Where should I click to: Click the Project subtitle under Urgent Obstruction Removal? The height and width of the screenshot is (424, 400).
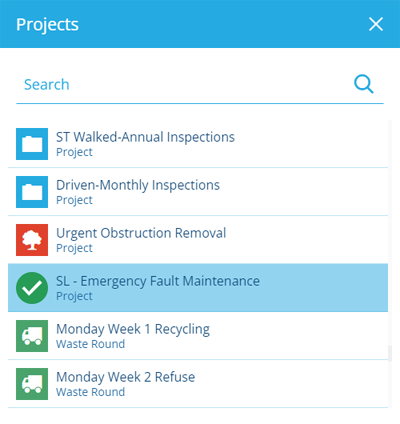click(x=74, y=248)
